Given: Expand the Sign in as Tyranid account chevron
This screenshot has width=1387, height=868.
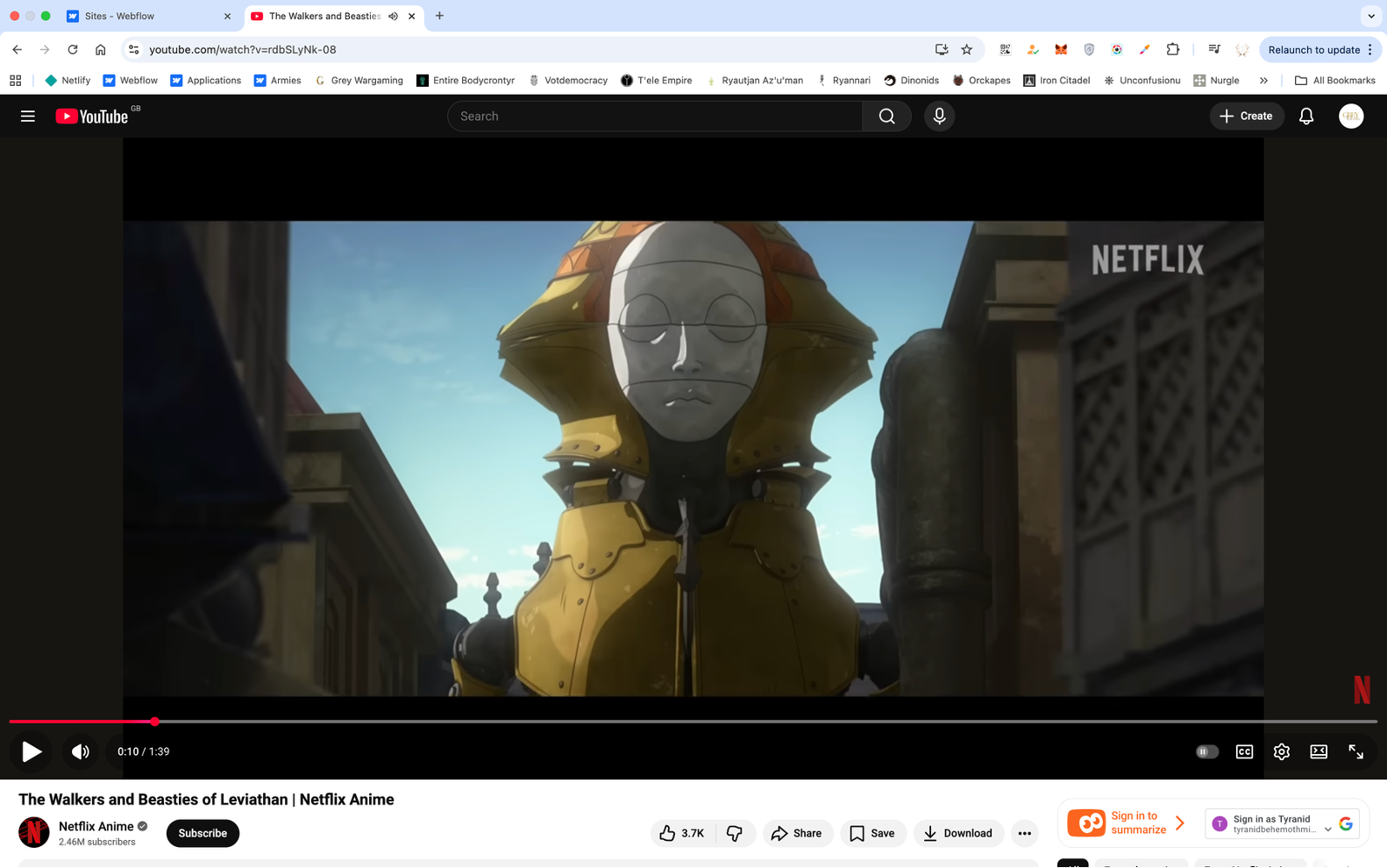Looking at the screenshot, I should pyautogui.click(x=1327, y=829).
